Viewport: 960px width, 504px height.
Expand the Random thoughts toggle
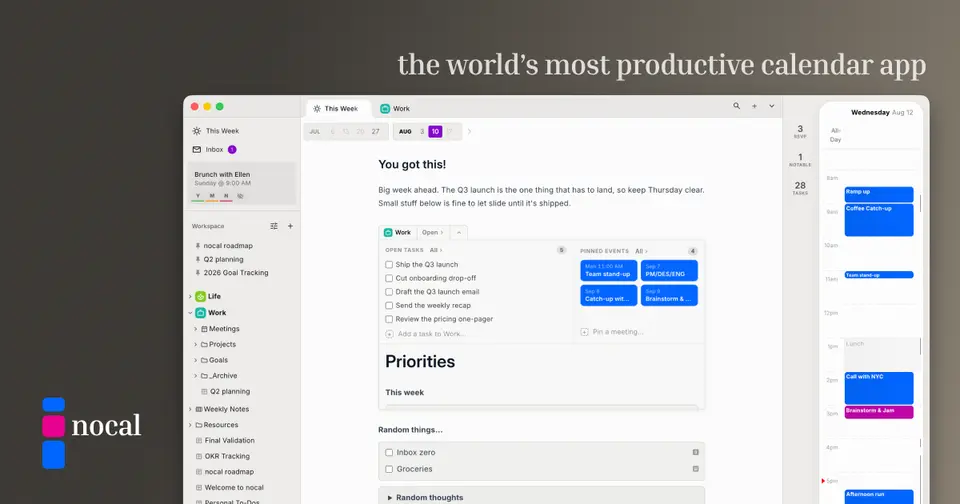pos(390,498)
